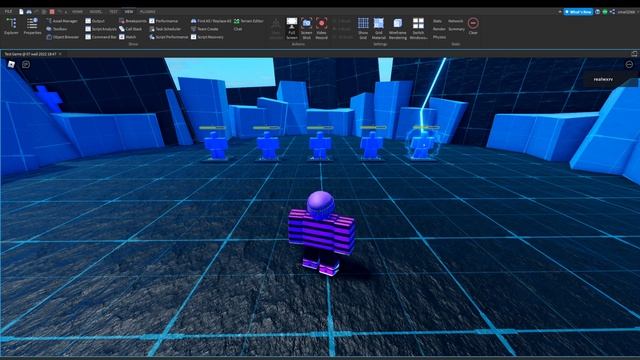Open Find All / Replace All
The image size is (640, 360).
click(211, 21)
